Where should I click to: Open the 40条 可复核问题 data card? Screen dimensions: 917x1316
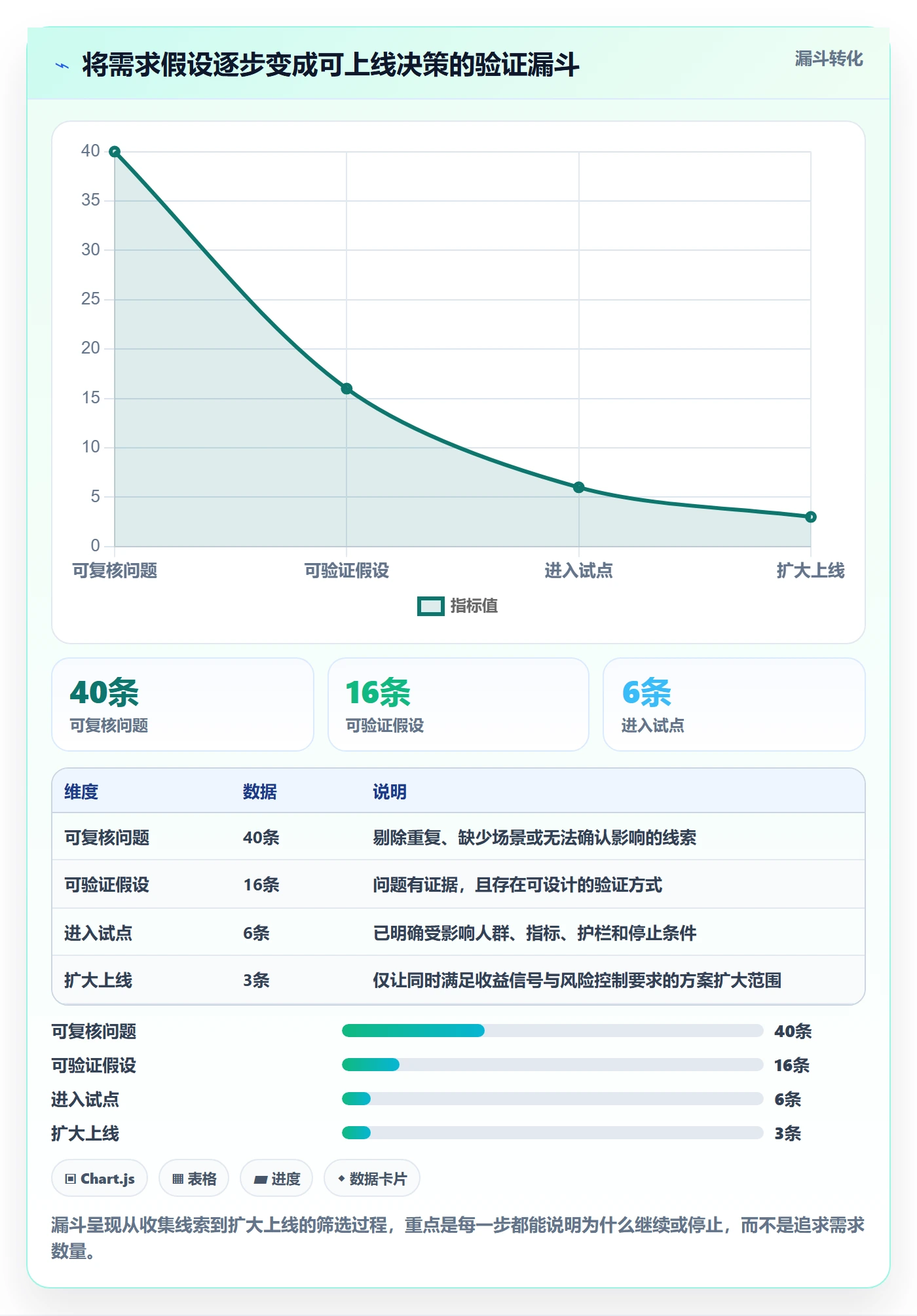[x=183, y=704]
